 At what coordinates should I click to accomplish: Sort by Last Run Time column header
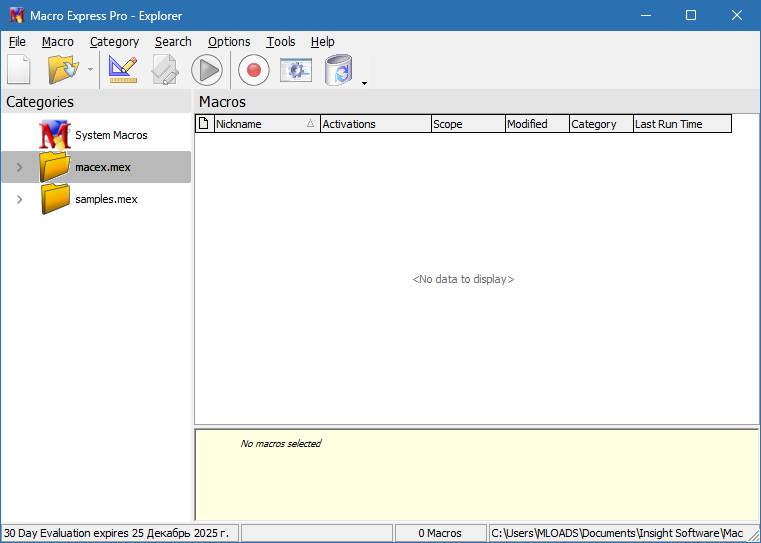[682, 124]
